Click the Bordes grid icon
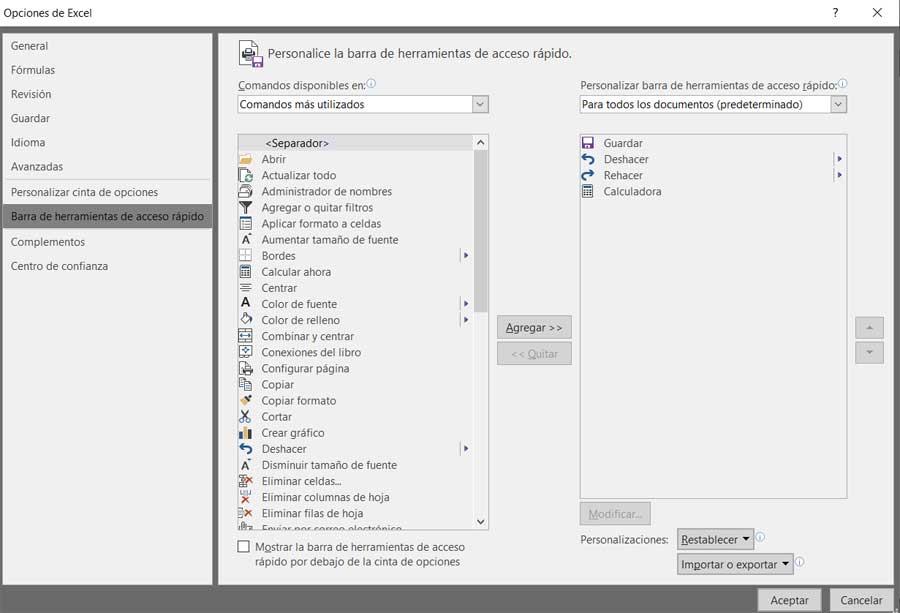 [246, 255]
